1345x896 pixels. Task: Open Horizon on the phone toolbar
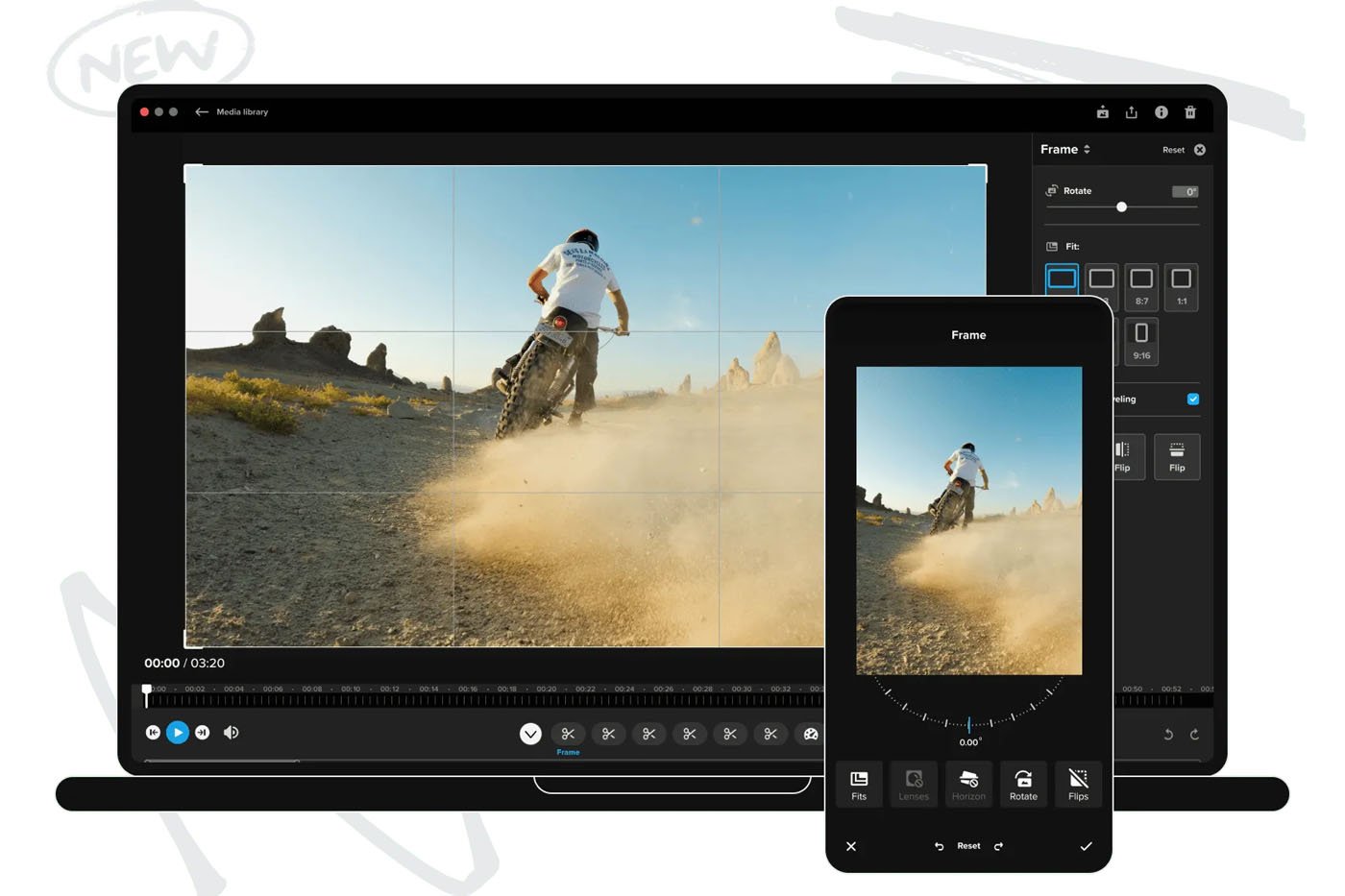pyautogui.click(x=968, y=785)
